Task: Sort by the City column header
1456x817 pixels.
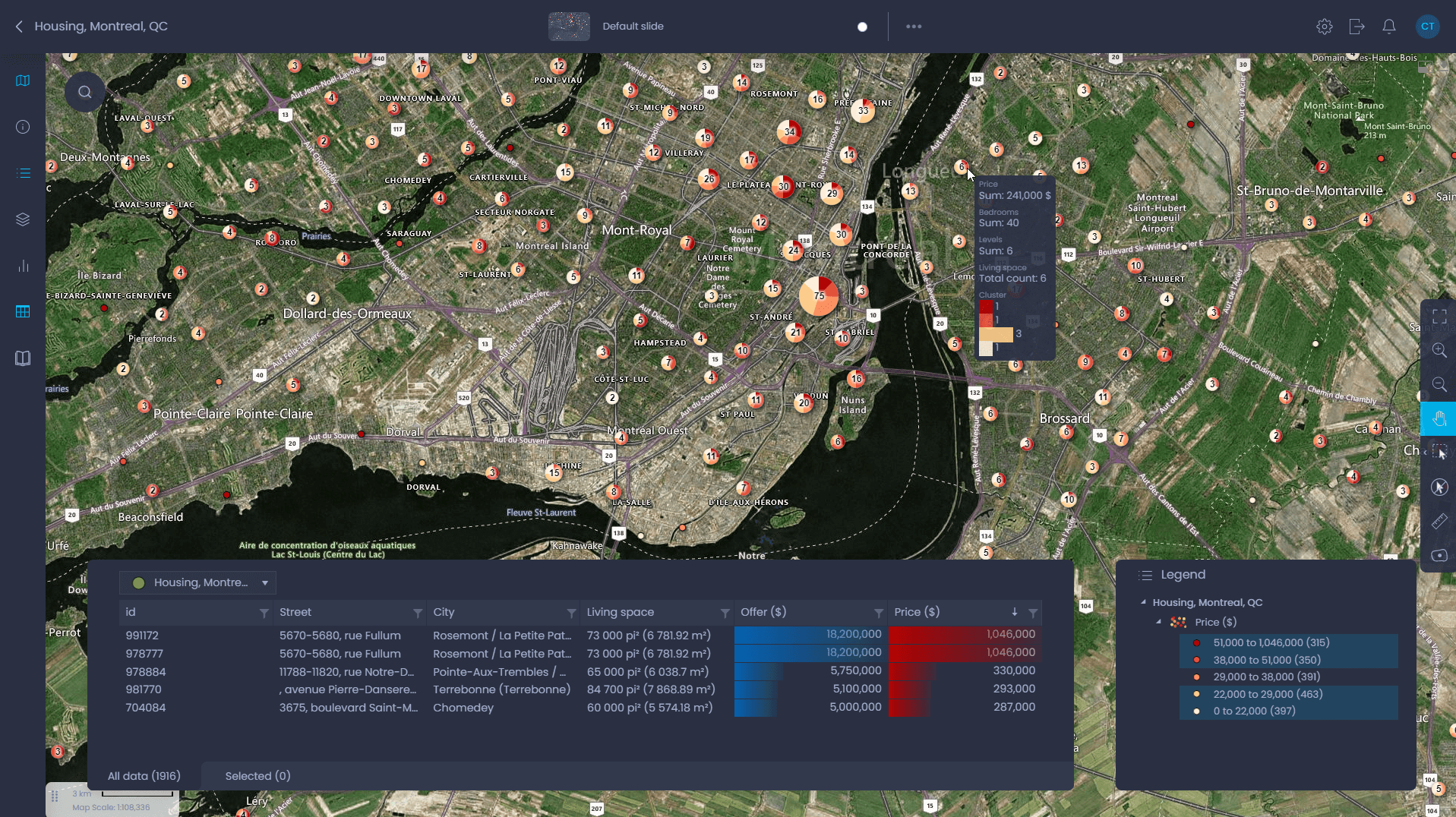Action: [x=444, y=612]
